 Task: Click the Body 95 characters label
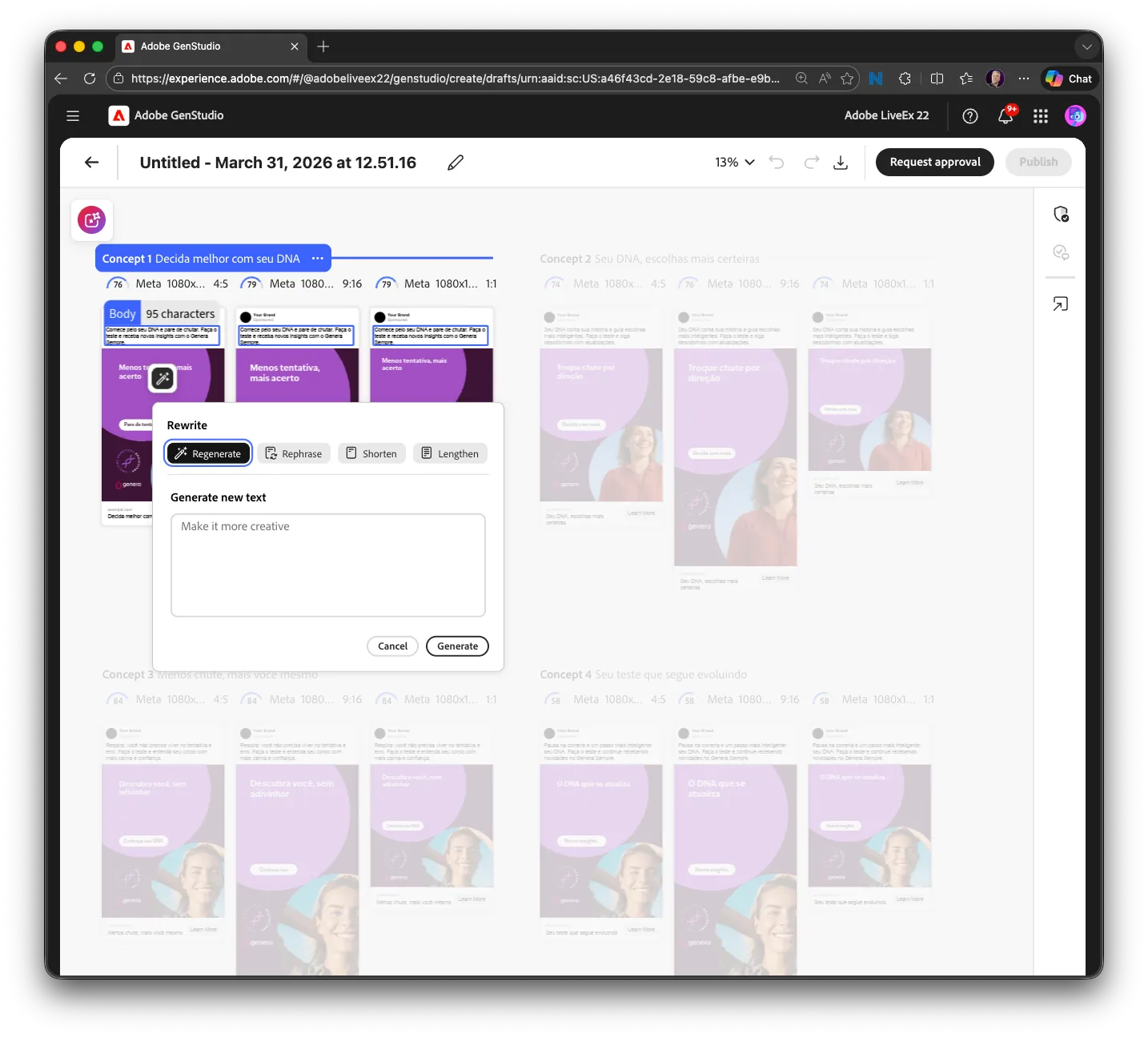[163, 314]
